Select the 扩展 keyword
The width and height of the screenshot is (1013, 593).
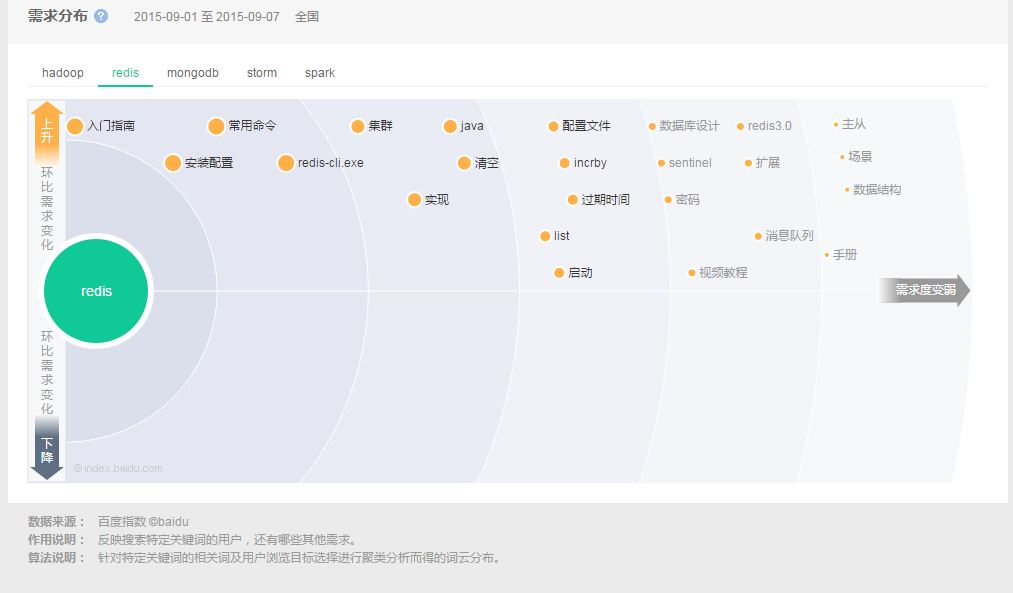(x=762, y=163)
